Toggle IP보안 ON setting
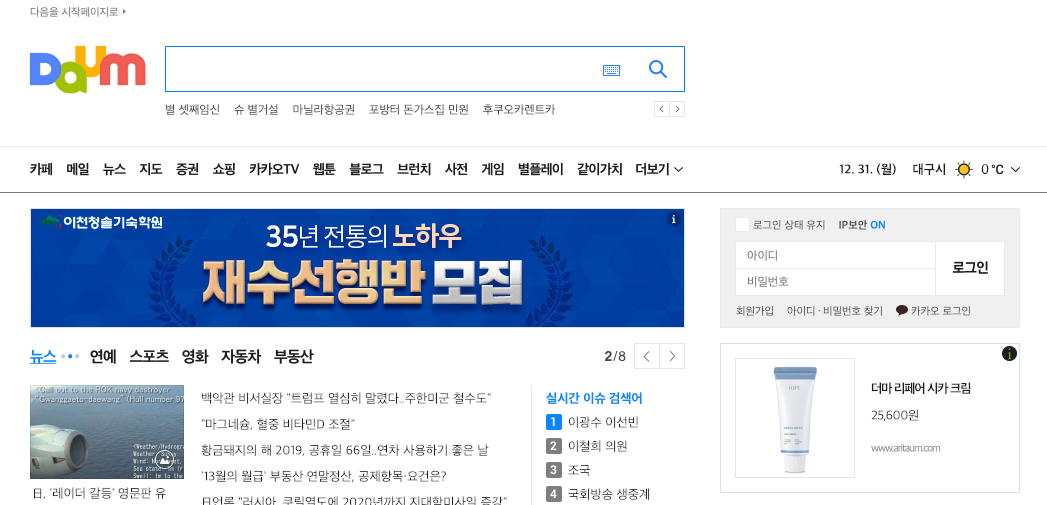Image resolution: width=1047 pixels, height=505 pixels. coord(862,225)
